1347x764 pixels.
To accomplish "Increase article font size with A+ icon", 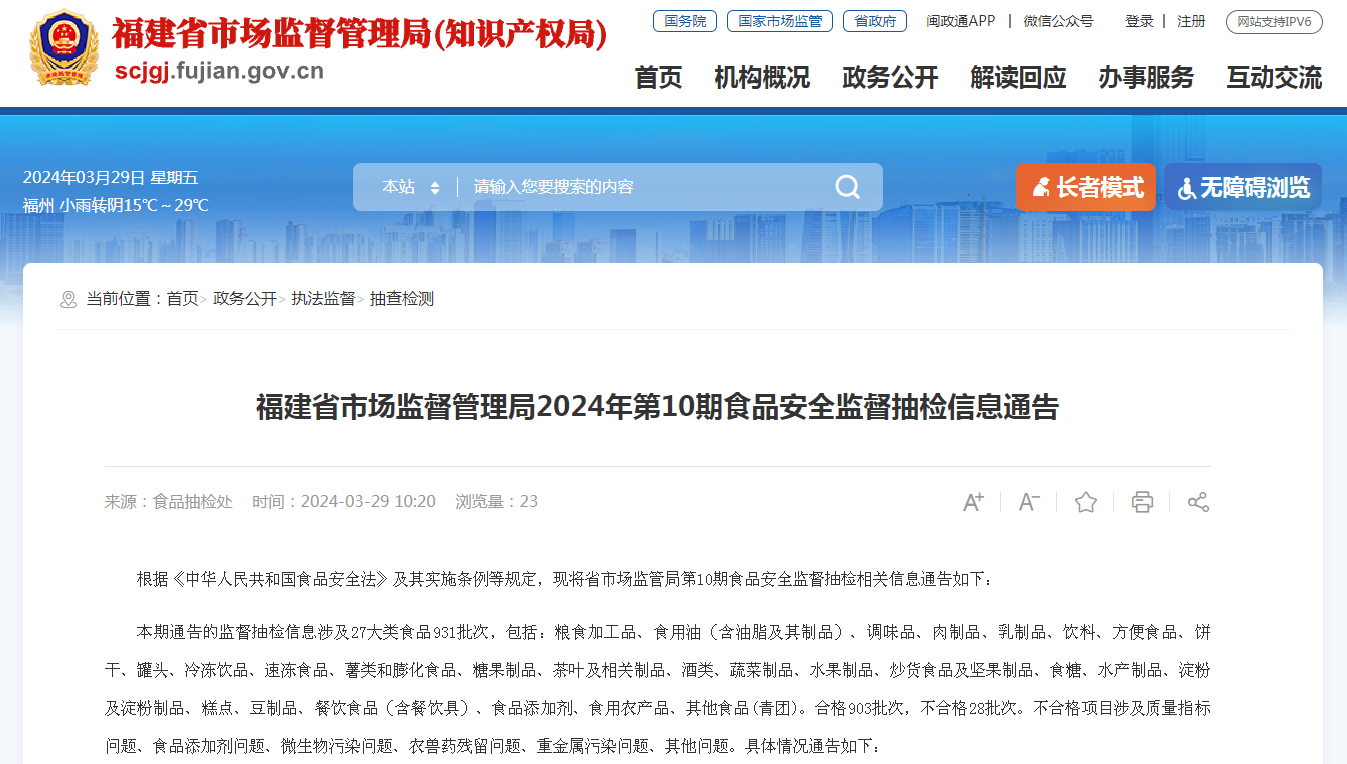I will point(971,501).
